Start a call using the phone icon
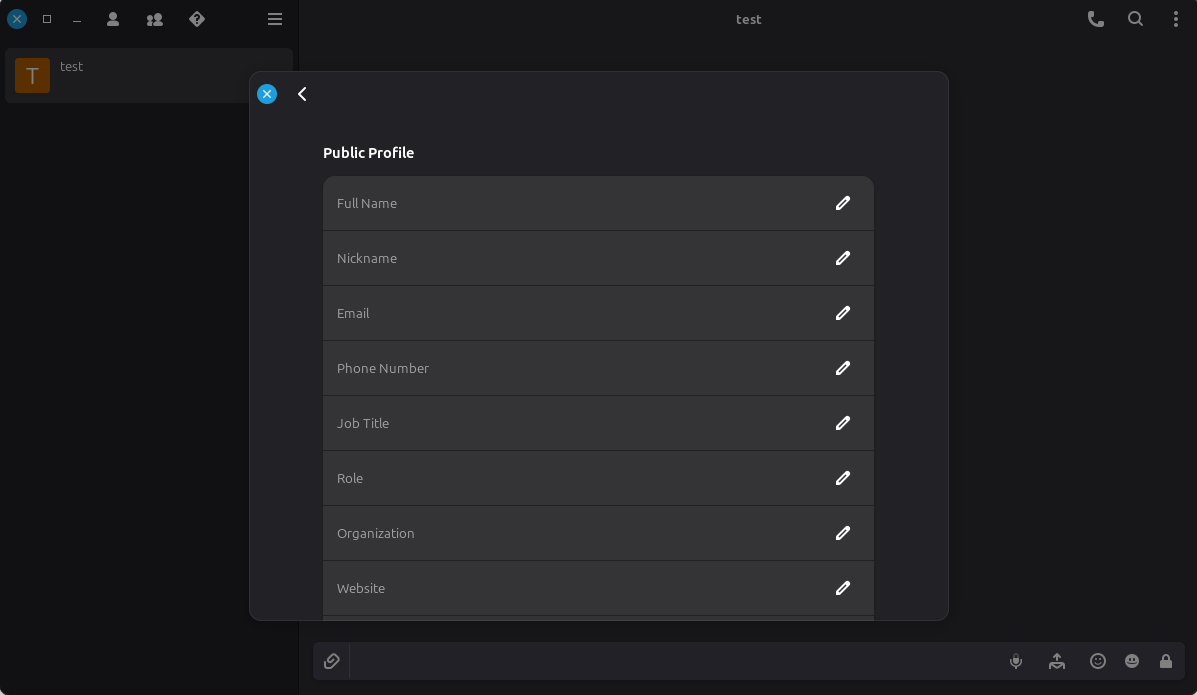 pyautogui.click(x=1096, y=19)
